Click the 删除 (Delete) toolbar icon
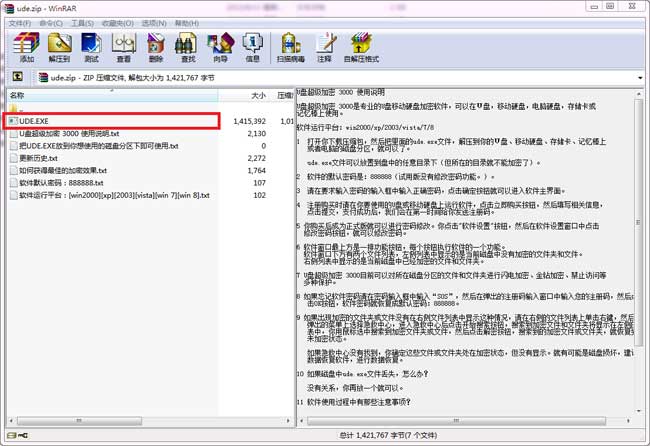 coord(155,47)
